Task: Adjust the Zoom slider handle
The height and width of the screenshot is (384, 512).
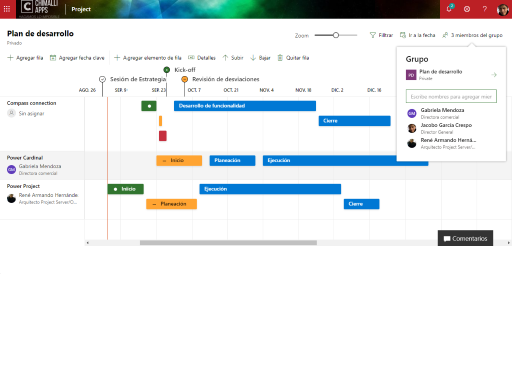Action: pos(336,35)
